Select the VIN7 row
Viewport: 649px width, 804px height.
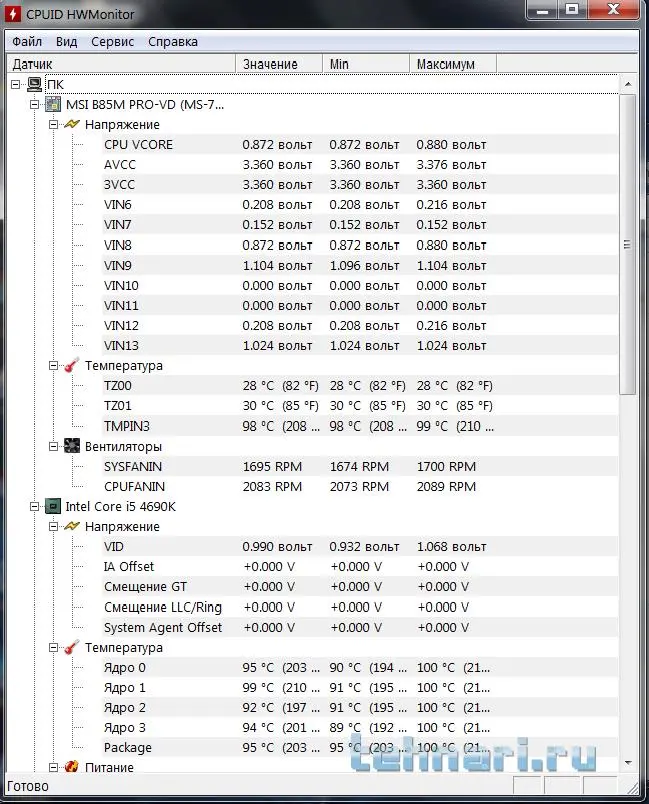(x=359, y=225)
